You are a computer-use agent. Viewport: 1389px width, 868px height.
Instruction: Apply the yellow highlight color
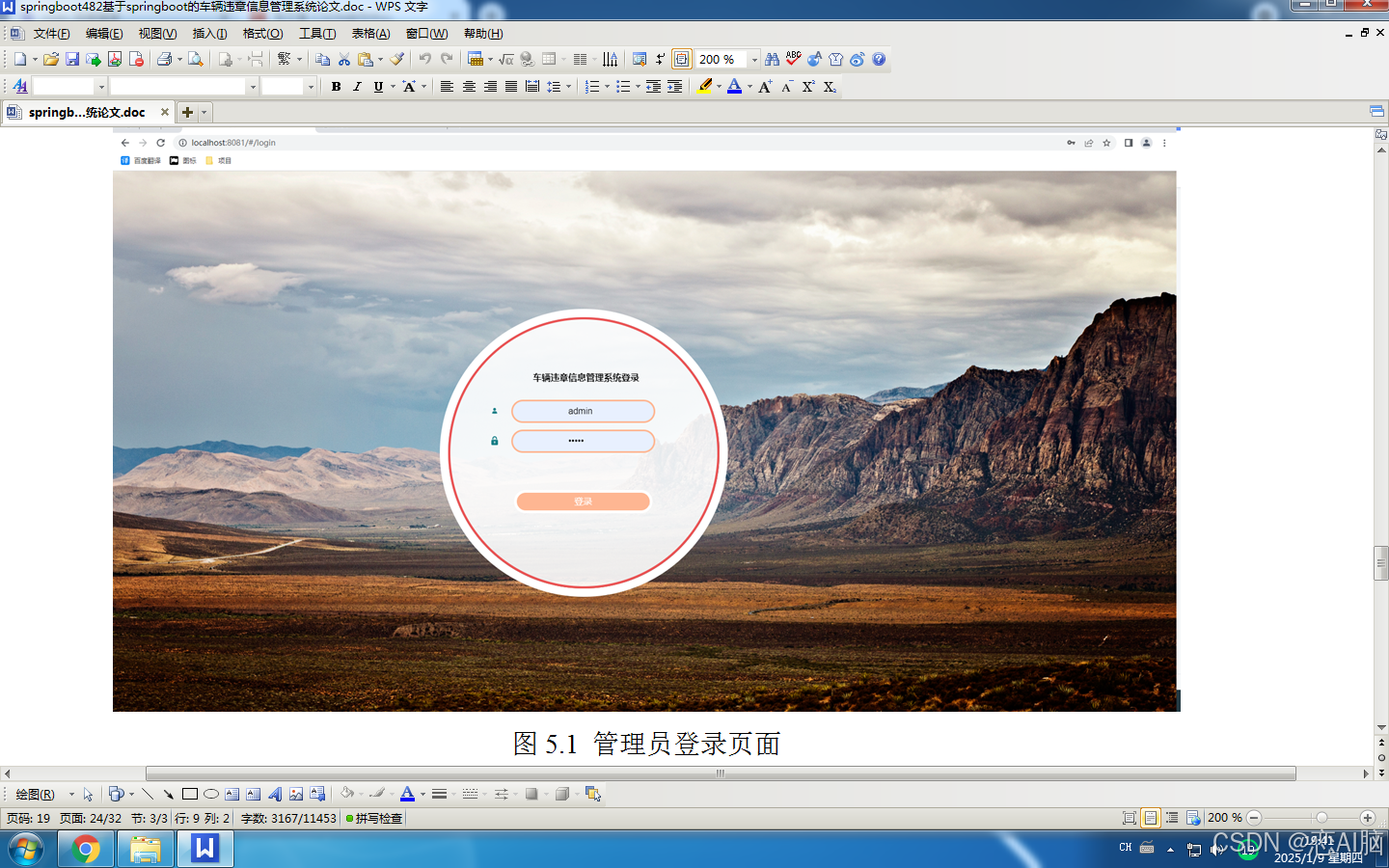[705, 86]
